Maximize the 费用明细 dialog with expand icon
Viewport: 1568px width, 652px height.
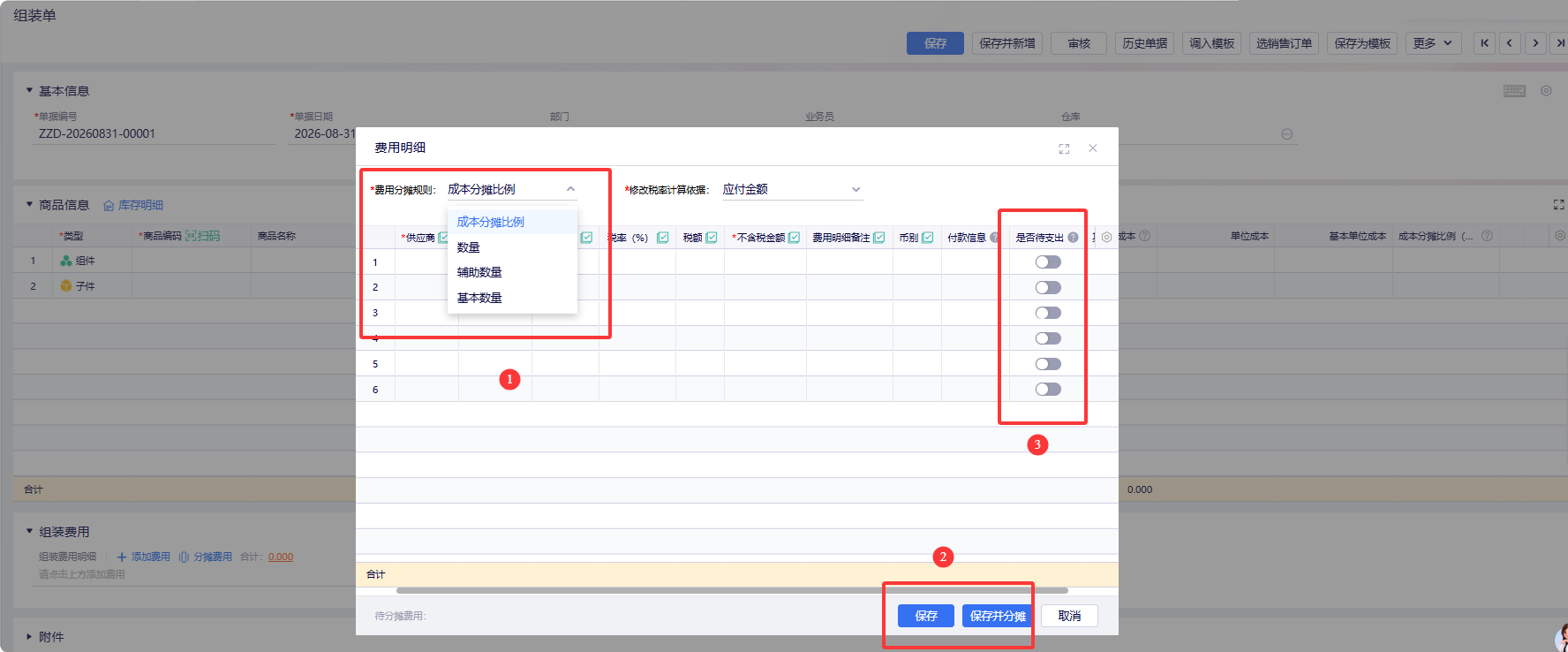click(1064, 148)
